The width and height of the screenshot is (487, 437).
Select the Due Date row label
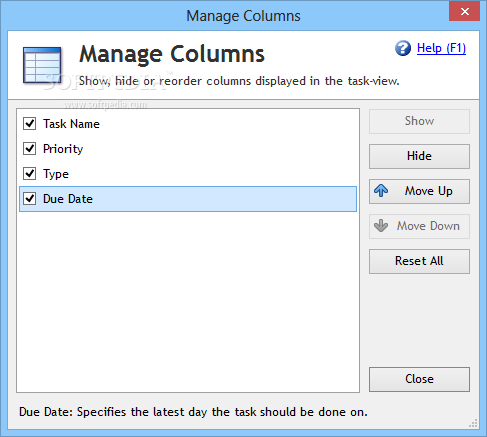tap(68, 199)
